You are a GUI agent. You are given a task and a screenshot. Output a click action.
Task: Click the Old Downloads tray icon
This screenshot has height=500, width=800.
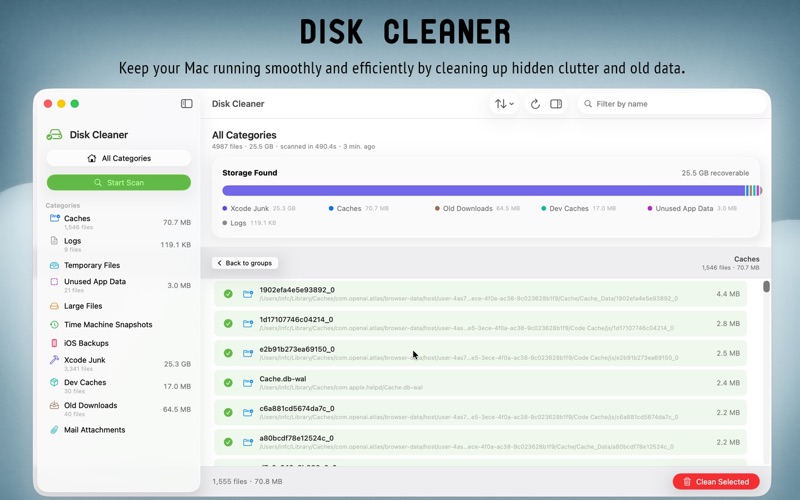[54, 405]
